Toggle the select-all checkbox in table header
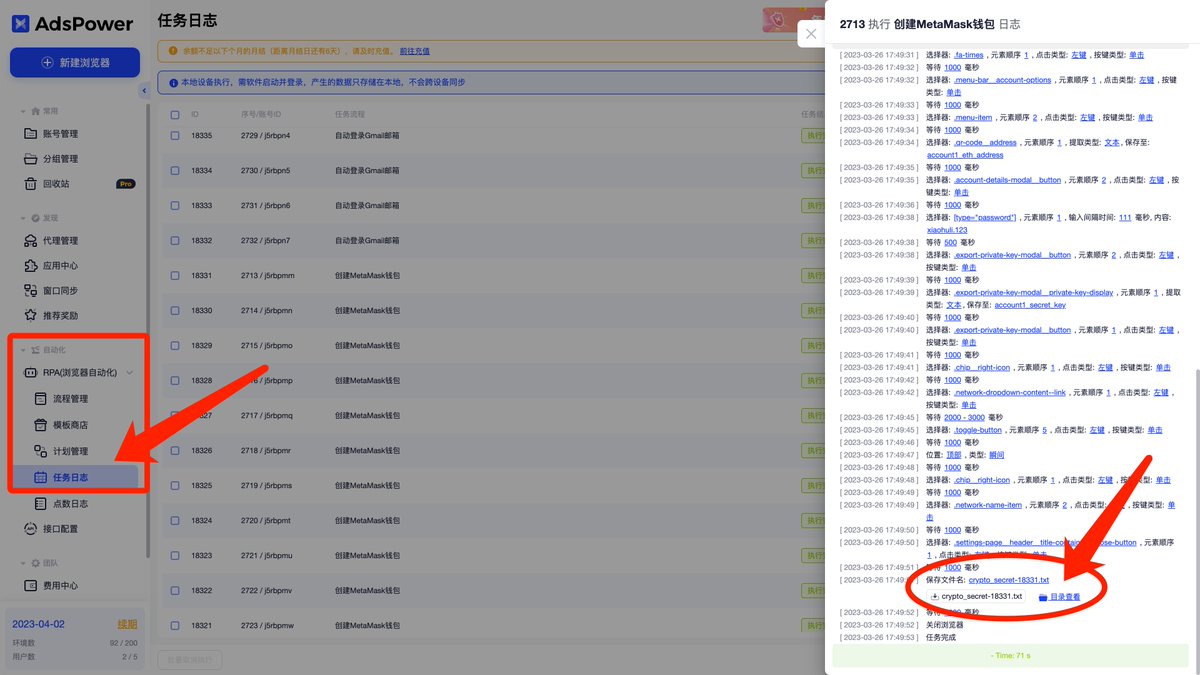The image size is (1200, 675). tap(175, 114)
